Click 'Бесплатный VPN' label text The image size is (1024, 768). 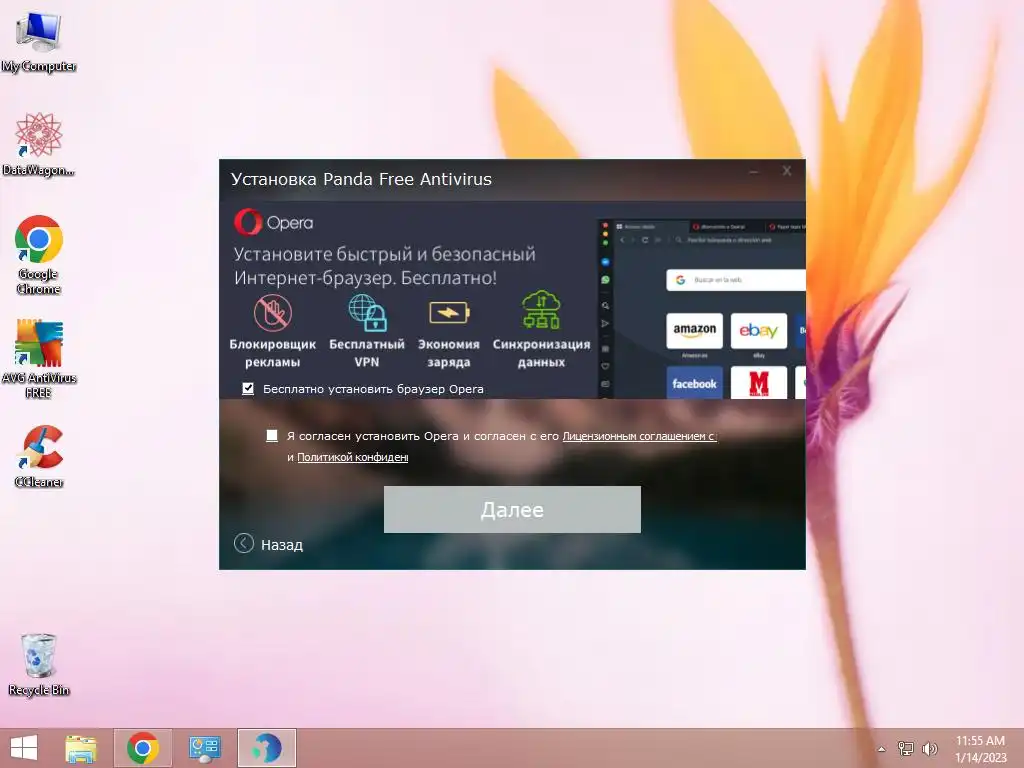click(367, 353)
